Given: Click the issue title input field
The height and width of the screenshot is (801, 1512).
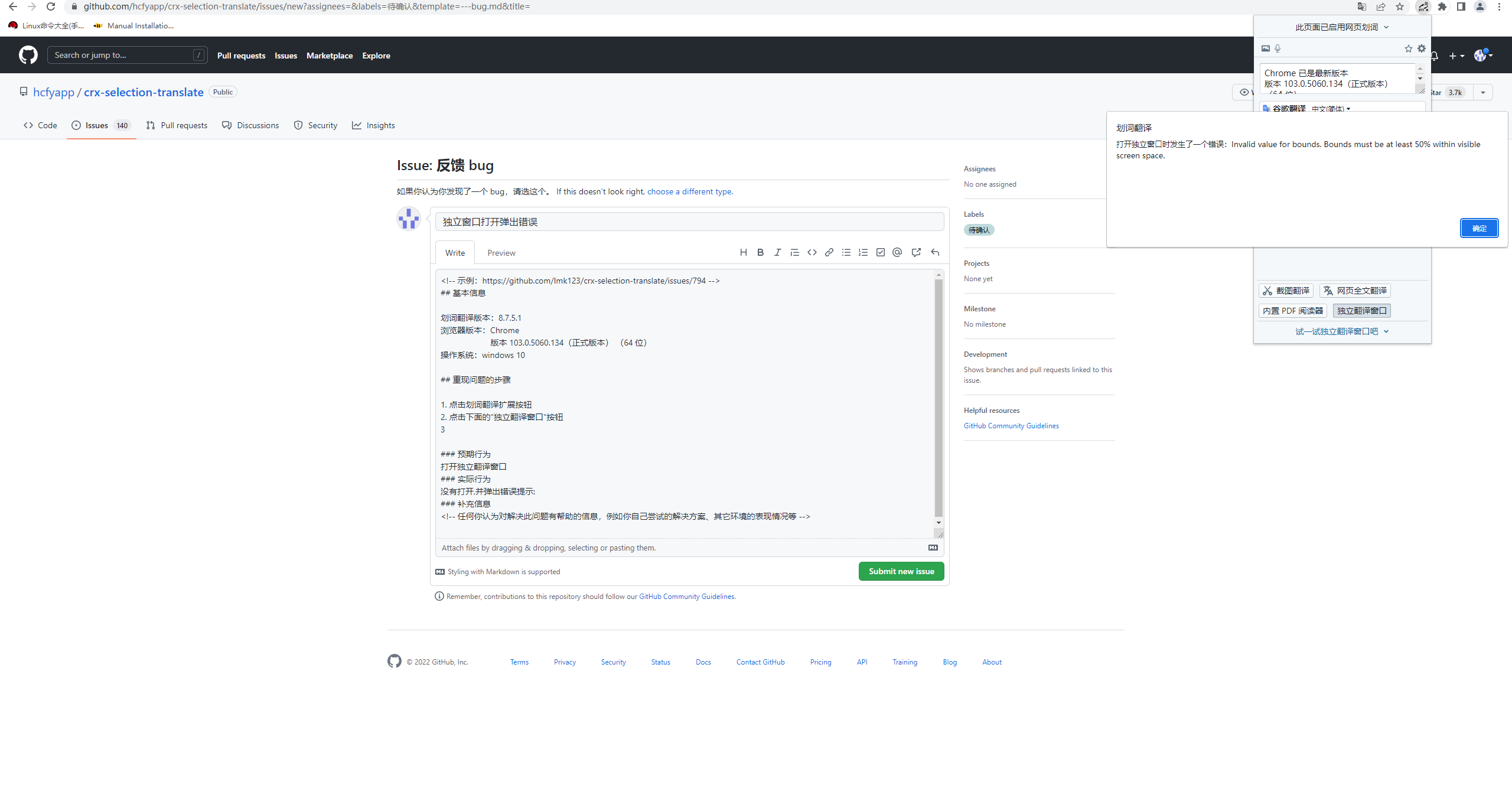Looking at the screenshot, I should (688, 222).
